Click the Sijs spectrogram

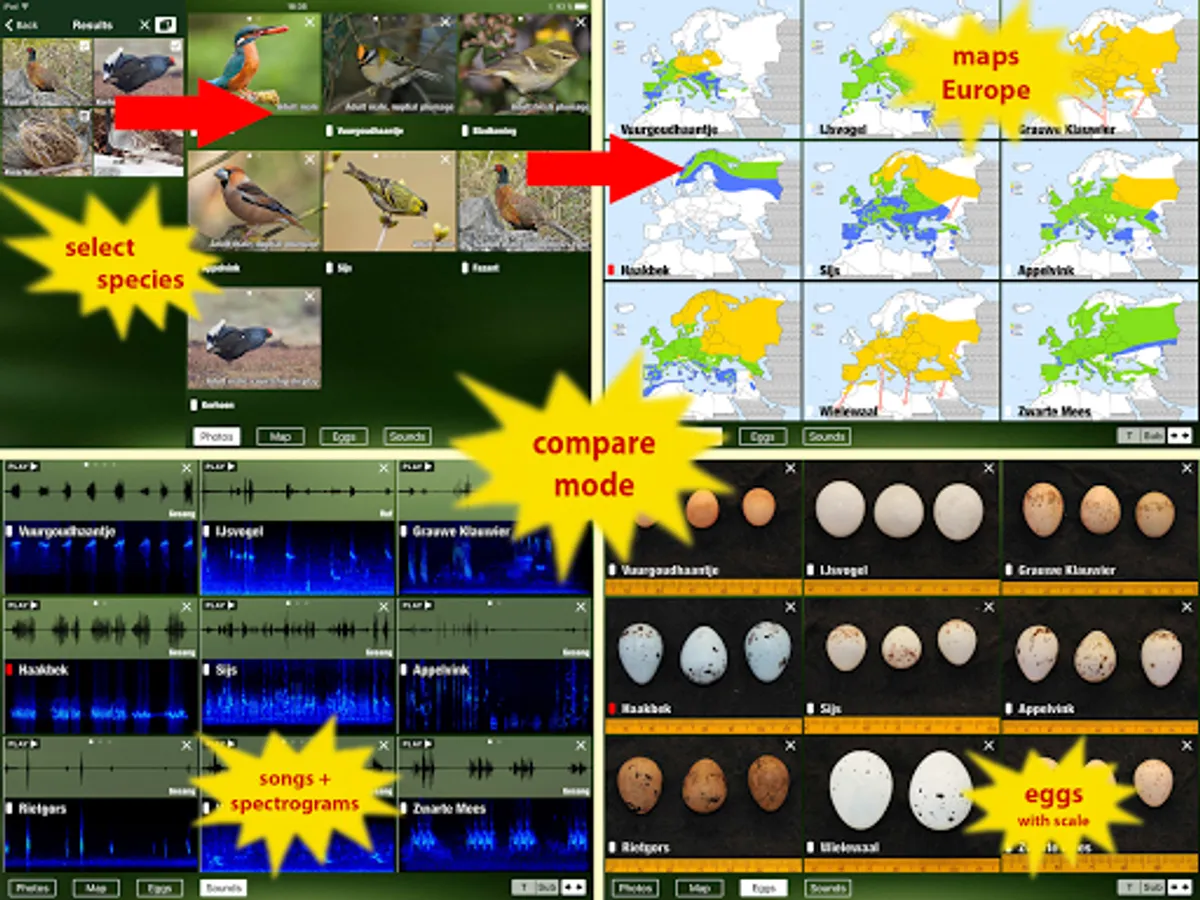pyautogui.click(x=297, y=695)
